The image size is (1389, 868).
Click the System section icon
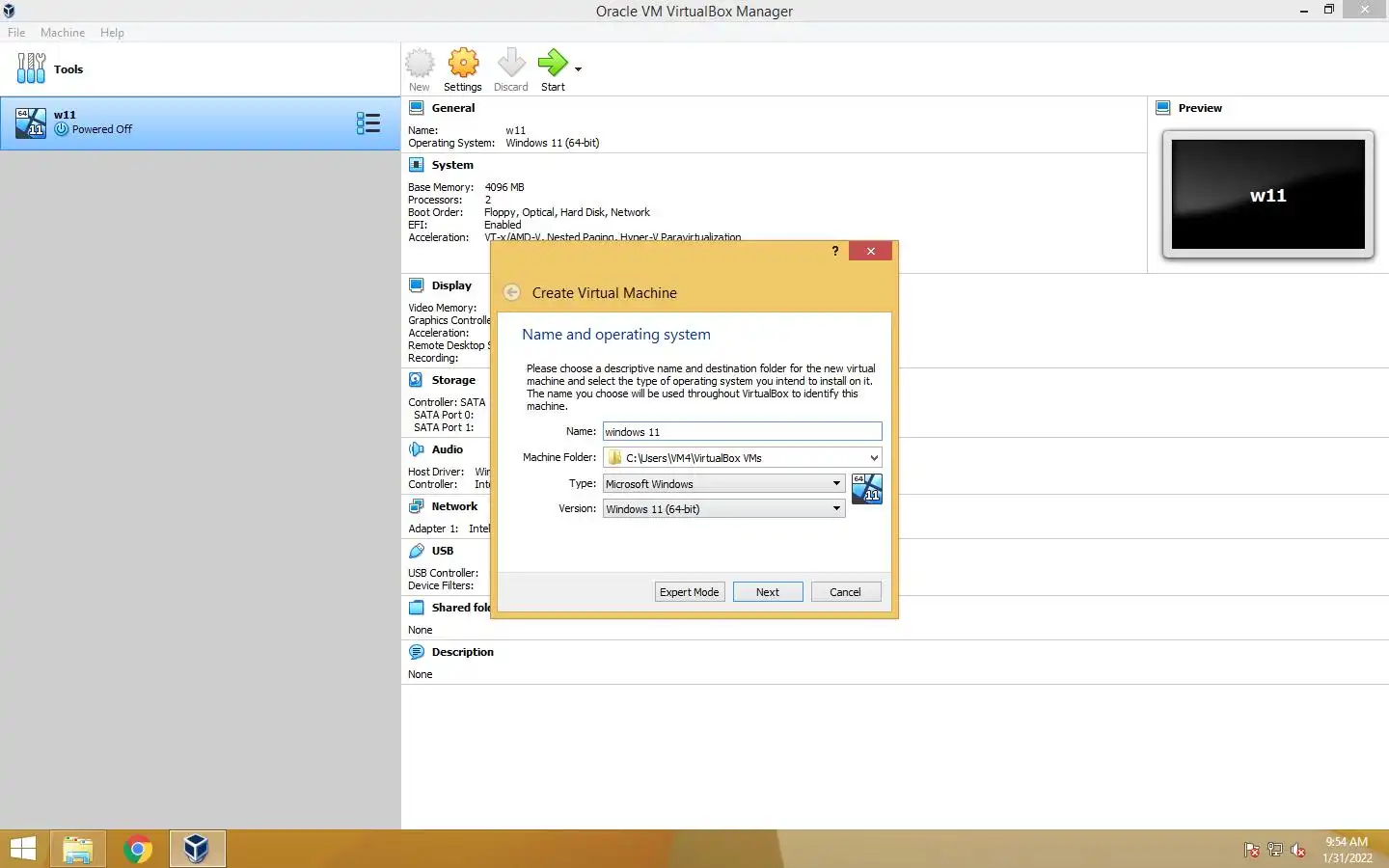click(x=417, y=165)
